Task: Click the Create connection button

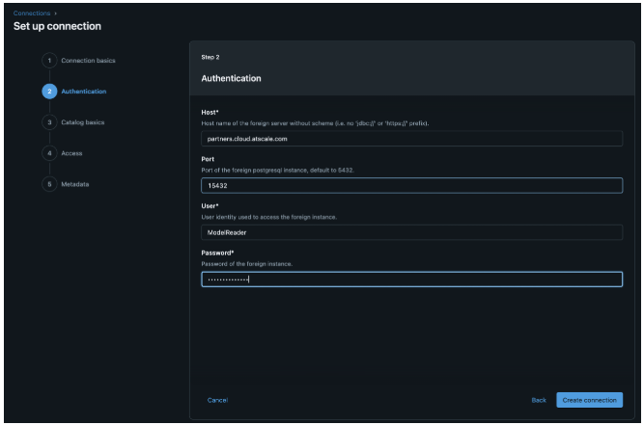Action: point(589,400)
